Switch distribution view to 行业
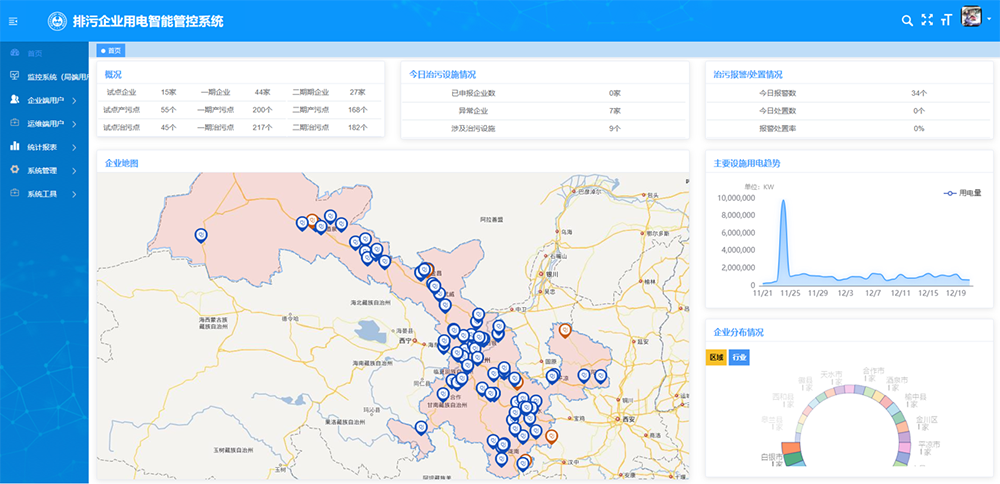Image resolution: width=1000 pixels, height=484 pixels. pos(739,357)
